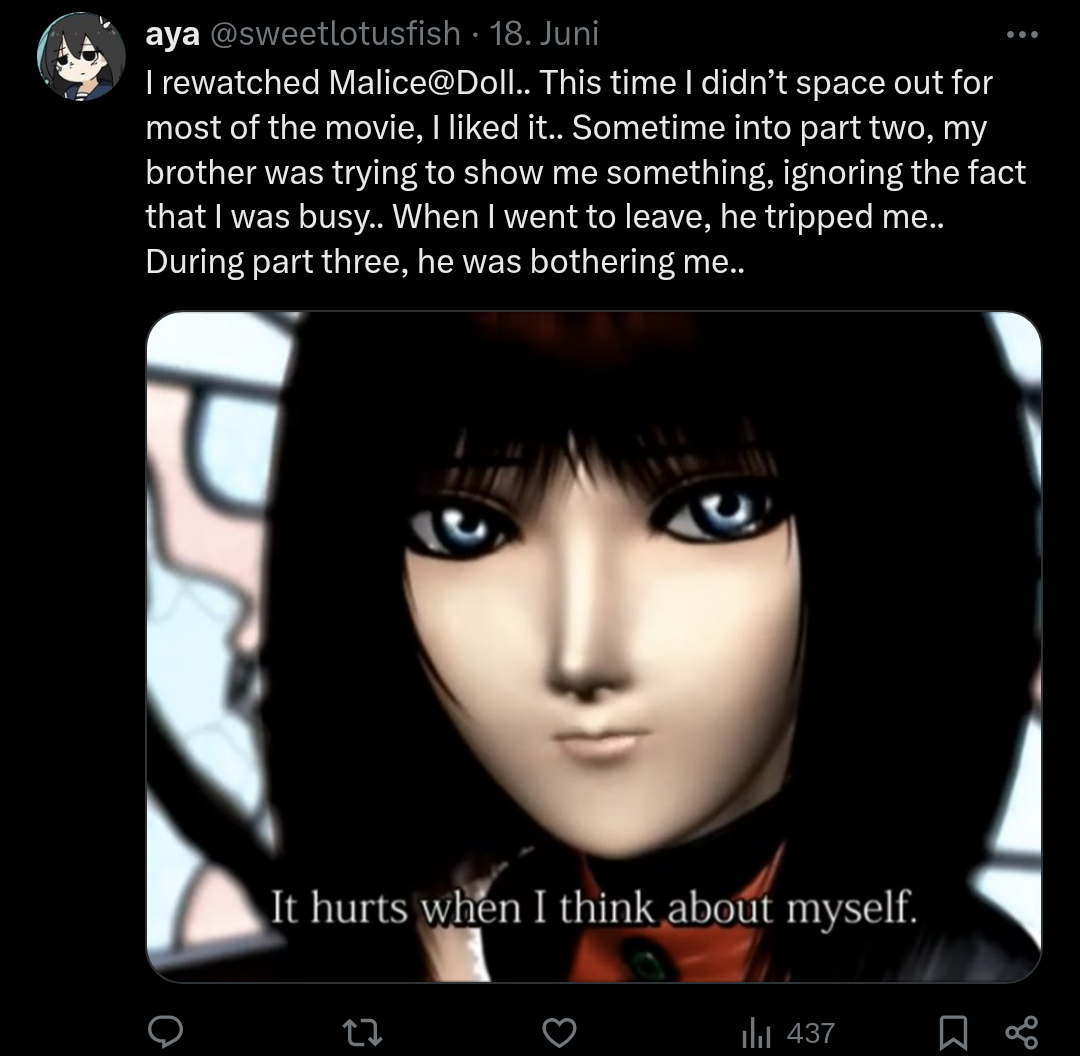The height and width of the screenshot is (1056, 1080).
Task: Bookmark this post by aya
Action: click(x=953, y=1033)
